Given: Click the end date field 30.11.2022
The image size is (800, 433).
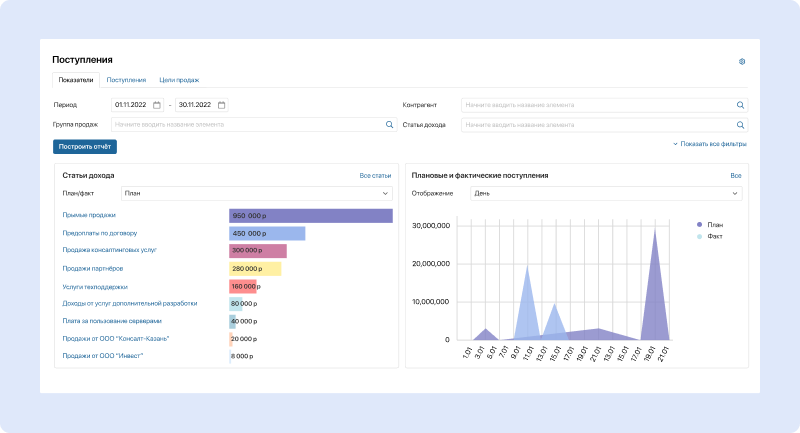Looking at the screenshot, I should pyautogui.click(x=202, y=105).
